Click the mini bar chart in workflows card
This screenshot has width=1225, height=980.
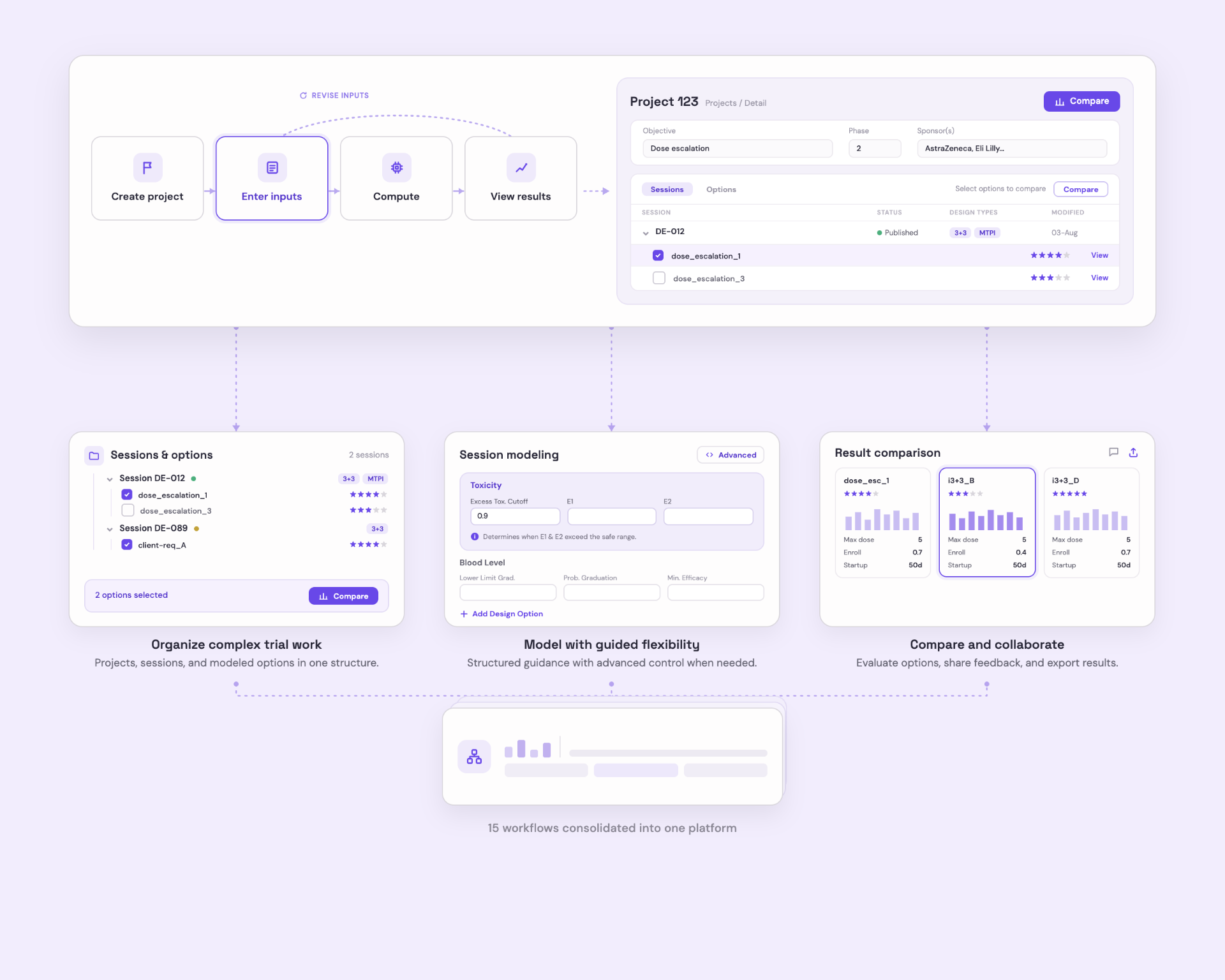pyautogui.click(x=528, y=748)
